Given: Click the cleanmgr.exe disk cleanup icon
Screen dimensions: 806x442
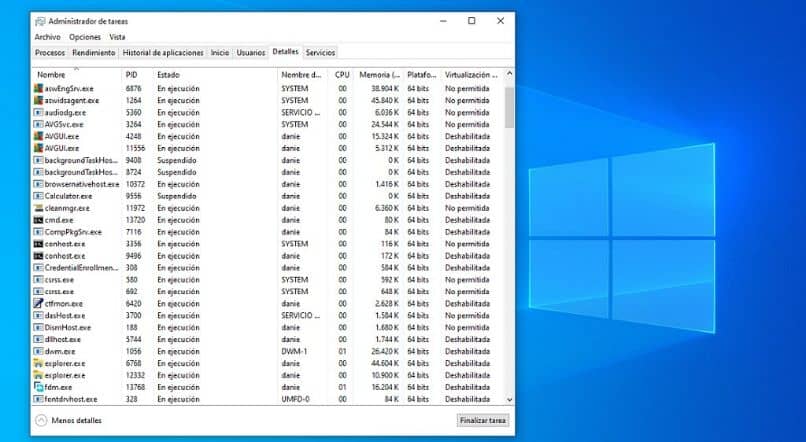Looking at the screenshot, I should point(38,208).
